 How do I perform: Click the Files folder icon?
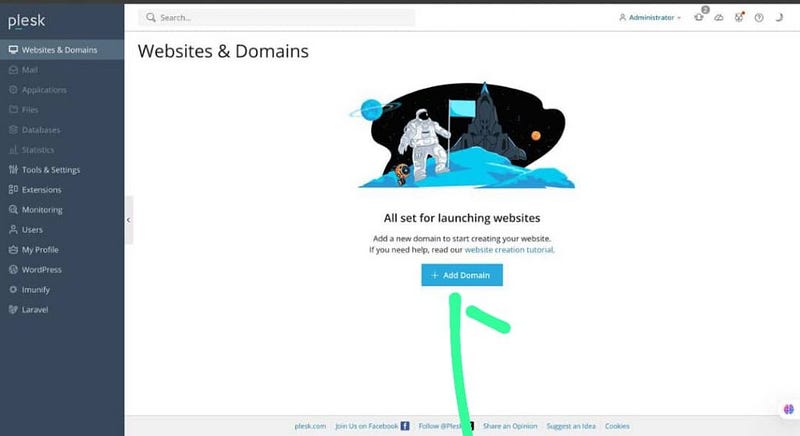pyautogui.click(x=13, y=110)
